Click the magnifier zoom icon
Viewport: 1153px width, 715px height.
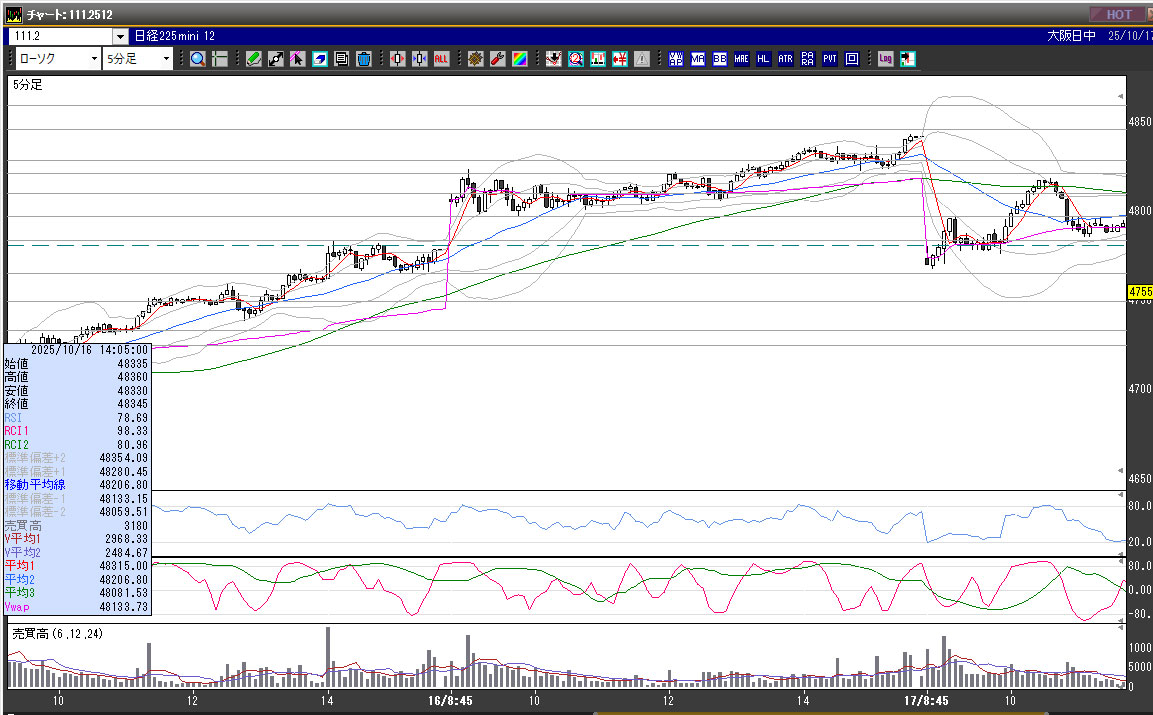pyautogui.click(x=197, y=59)
